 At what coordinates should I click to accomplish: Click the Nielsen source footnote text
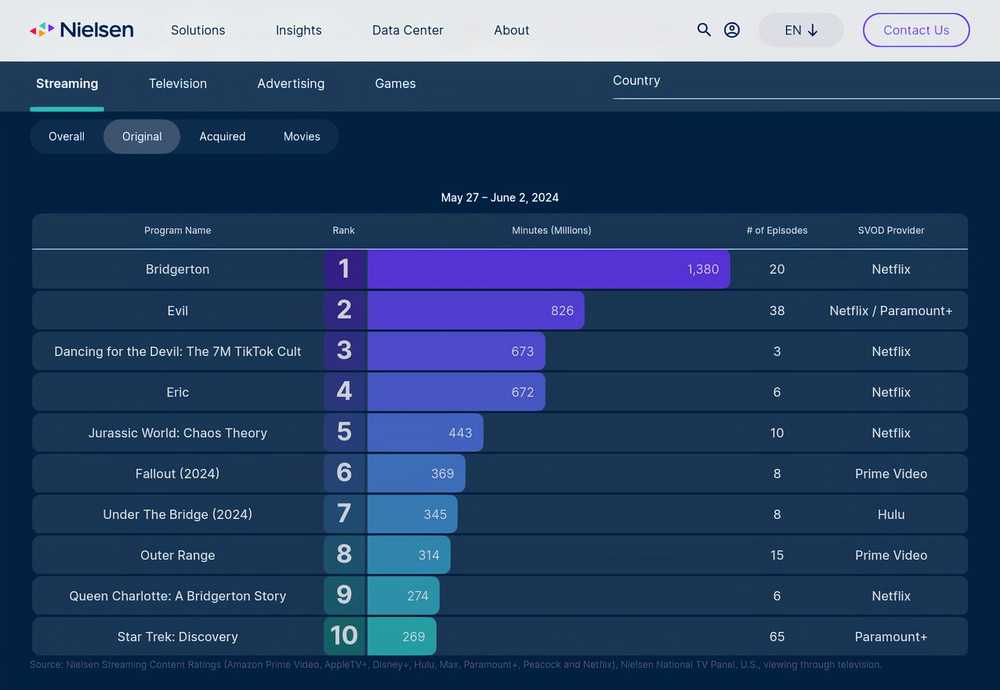455,665
